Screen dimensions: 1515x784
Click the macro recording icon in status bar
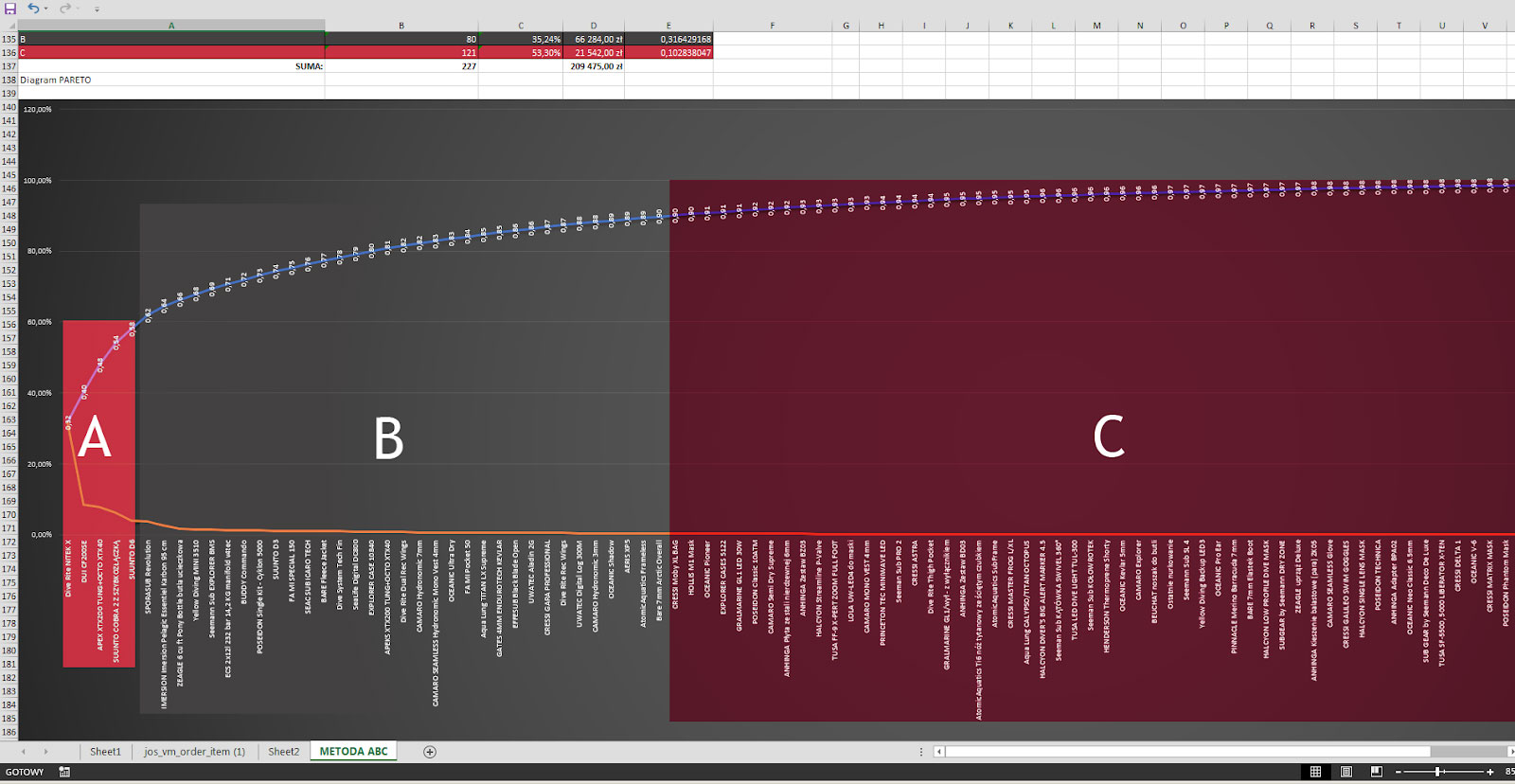(64, 772)
